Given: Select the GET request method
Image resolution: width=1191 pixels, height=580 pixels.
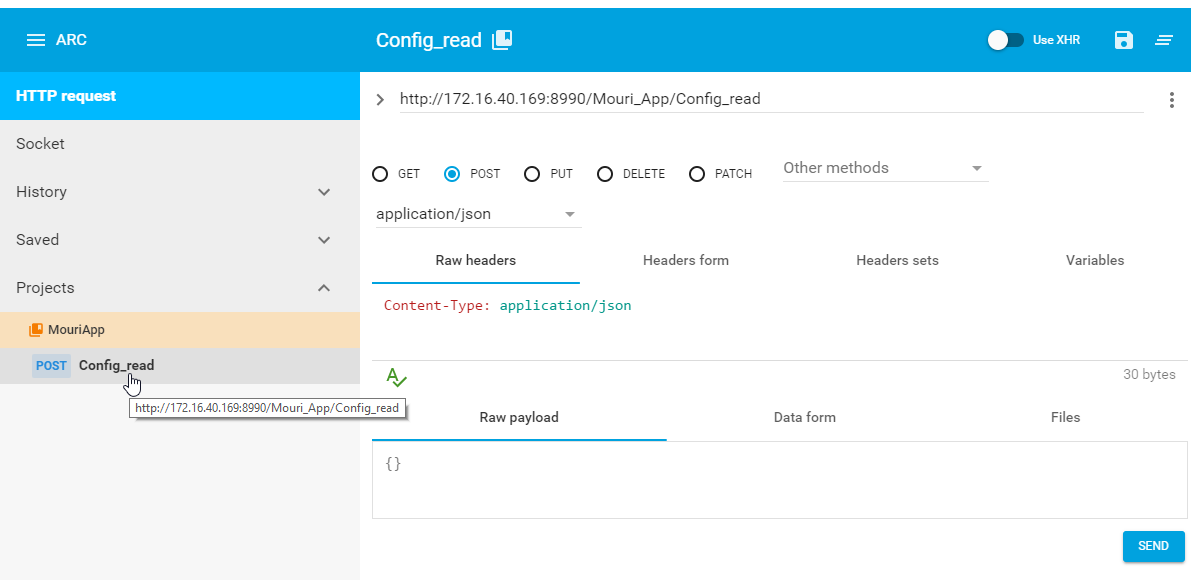Looking at the screenshot, I should coord(380,173).
